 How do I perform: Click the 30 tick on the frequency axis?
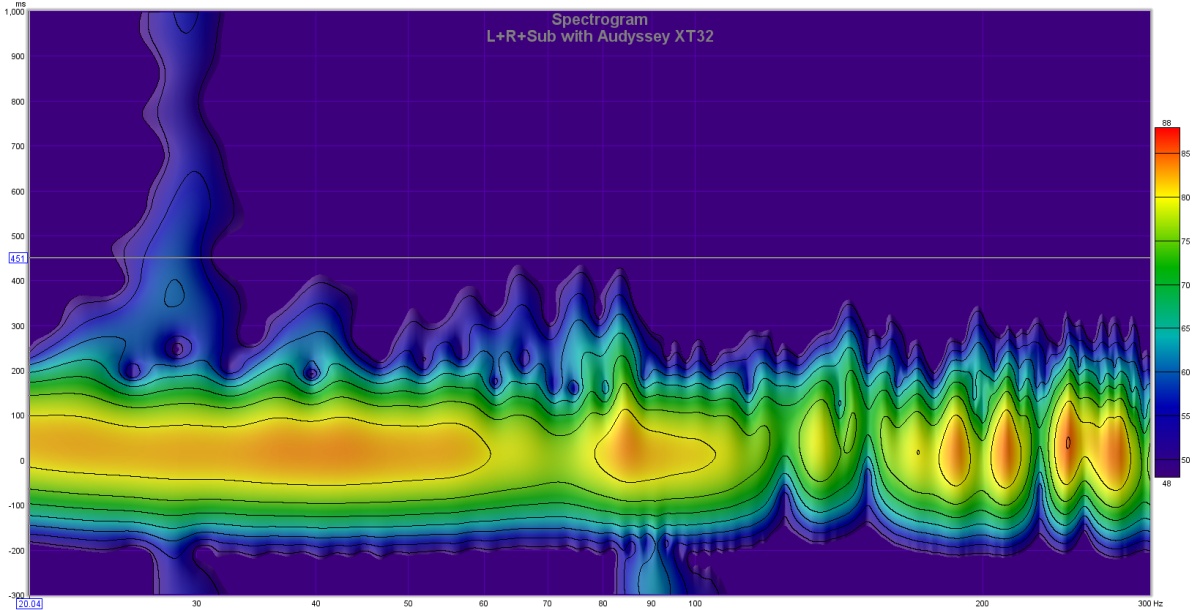(x=196, y=603)
